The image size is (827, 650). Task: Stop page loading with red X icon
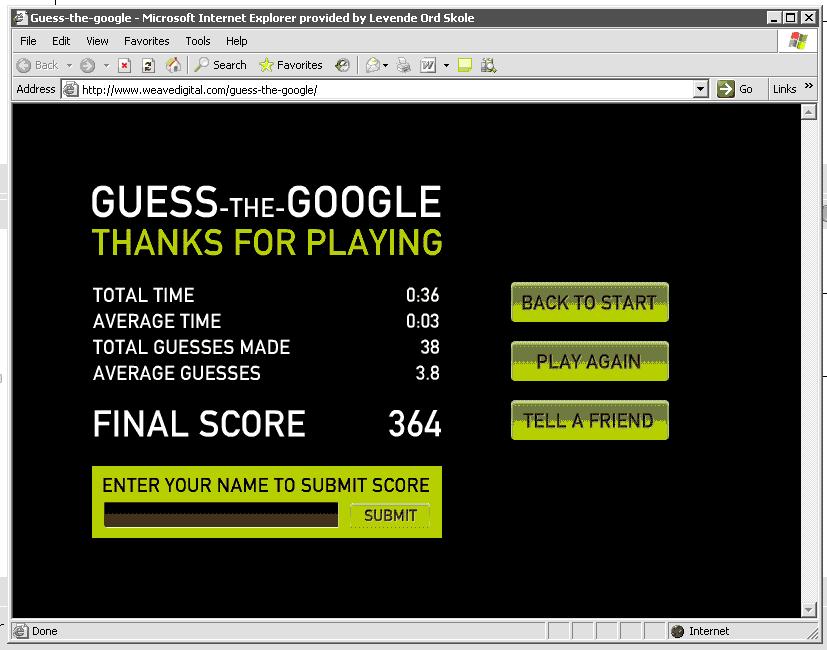[124, 65]
